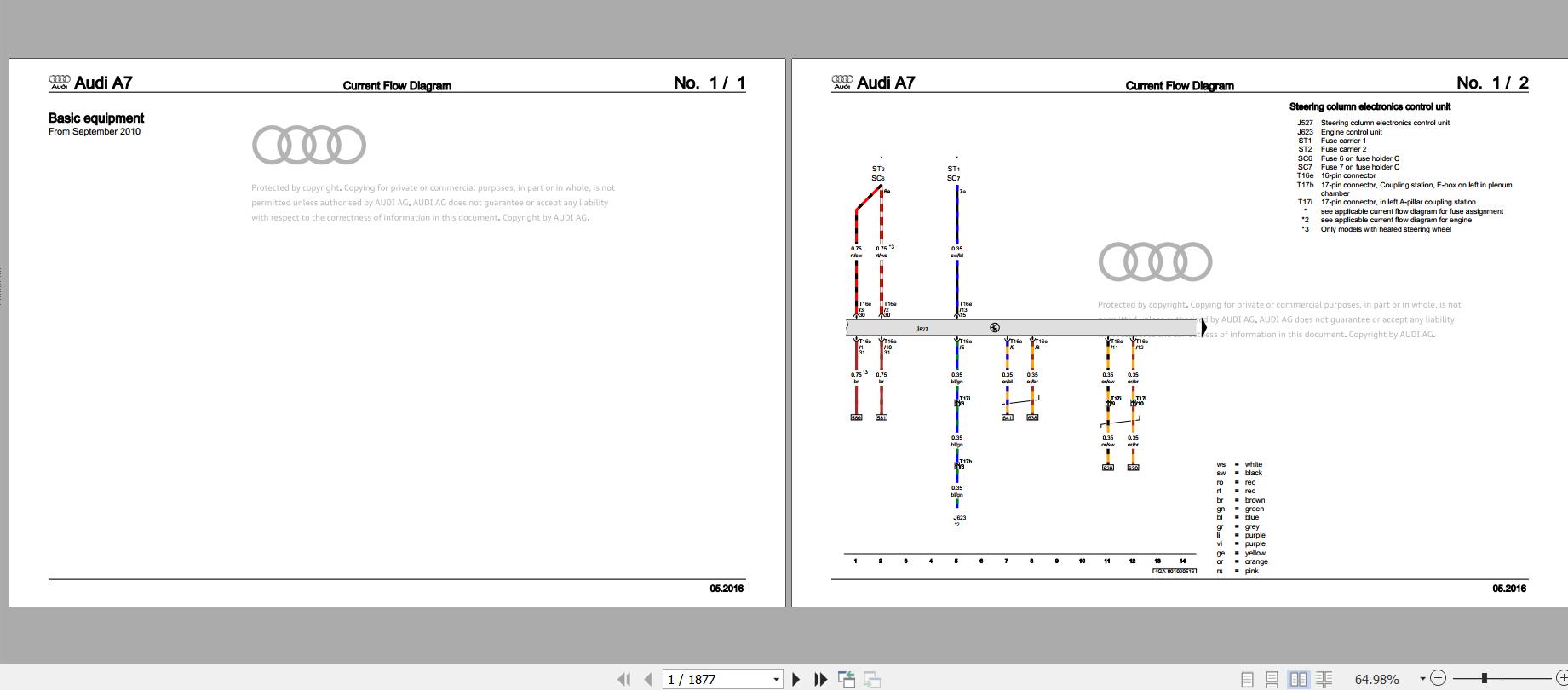Image resolution: width=1568 pixels, height=690 pixels.
Task: Click the ST1 SC7 fuse label
Action: pyautogui.click(x=953, y=174)
